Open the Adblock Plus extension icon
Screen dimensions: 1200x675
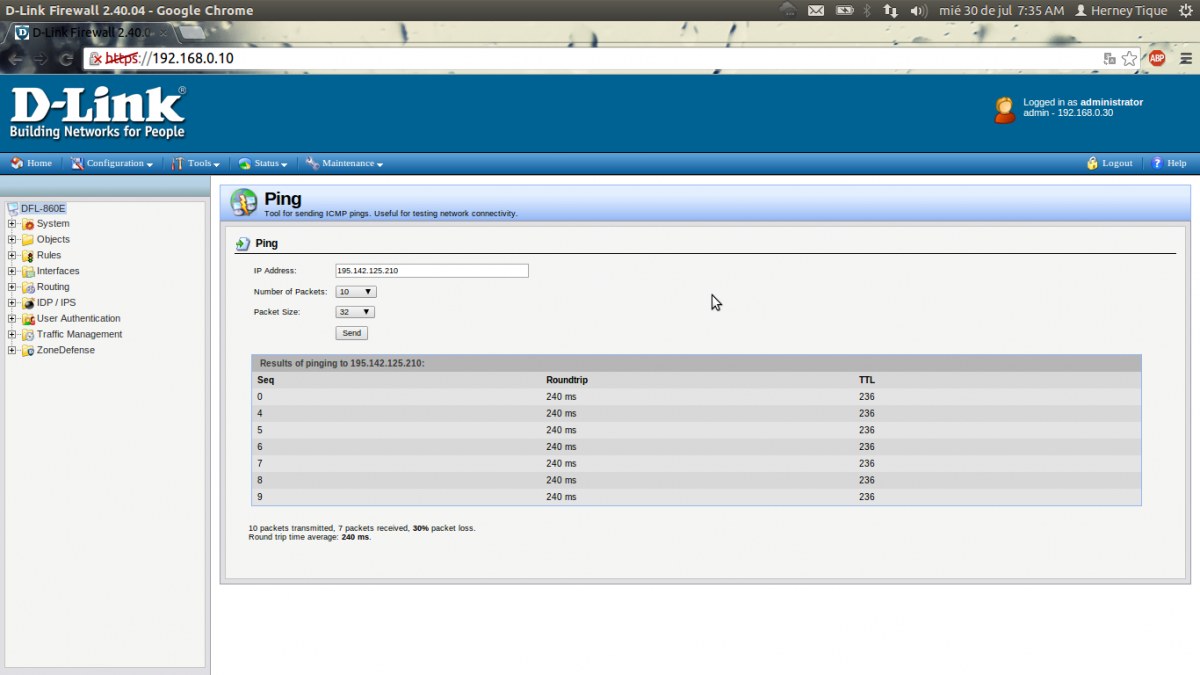point(1157,58)
